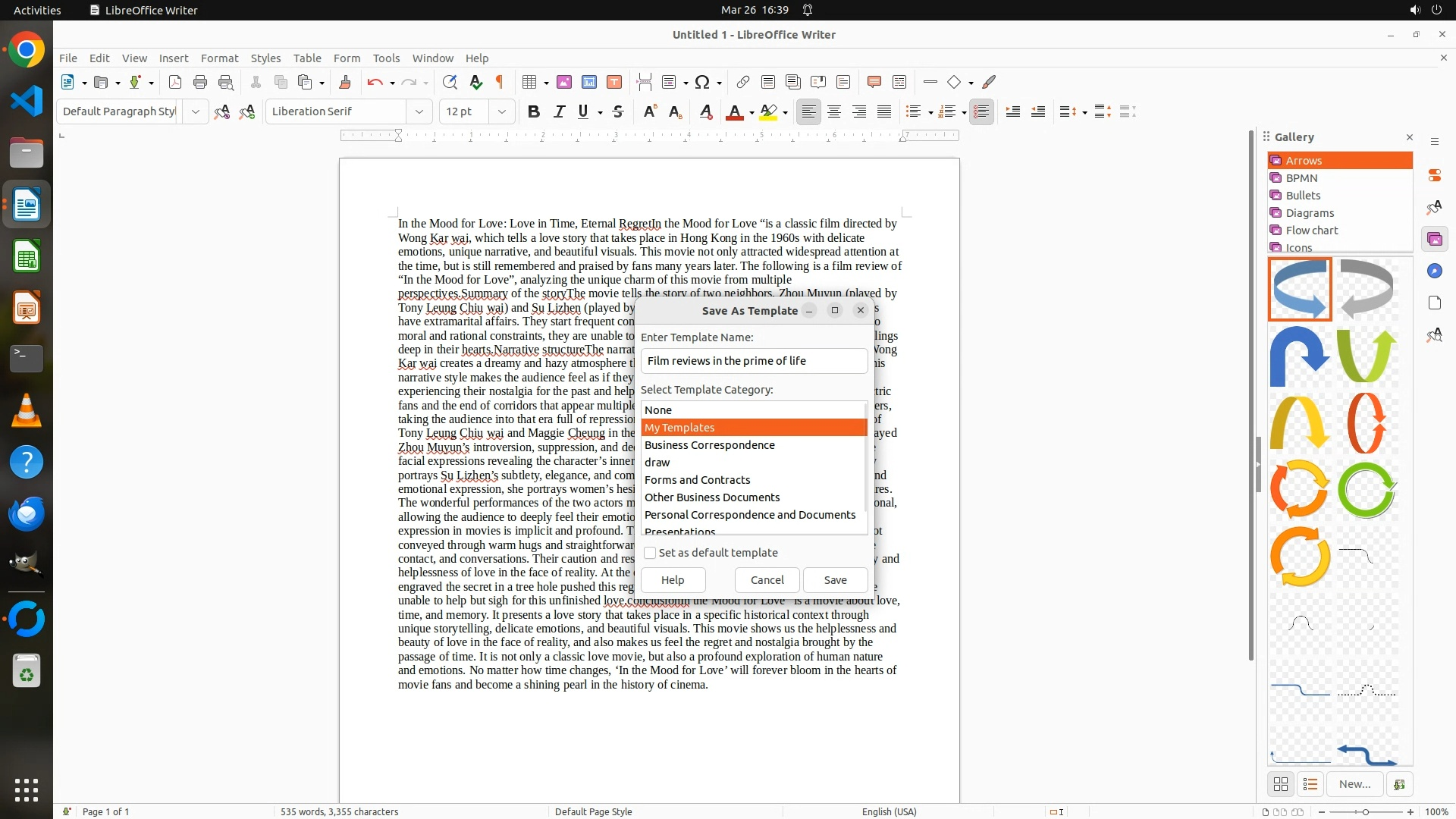Open the font size dropdown
The image size is (1456, 819).
pos(501,111)
